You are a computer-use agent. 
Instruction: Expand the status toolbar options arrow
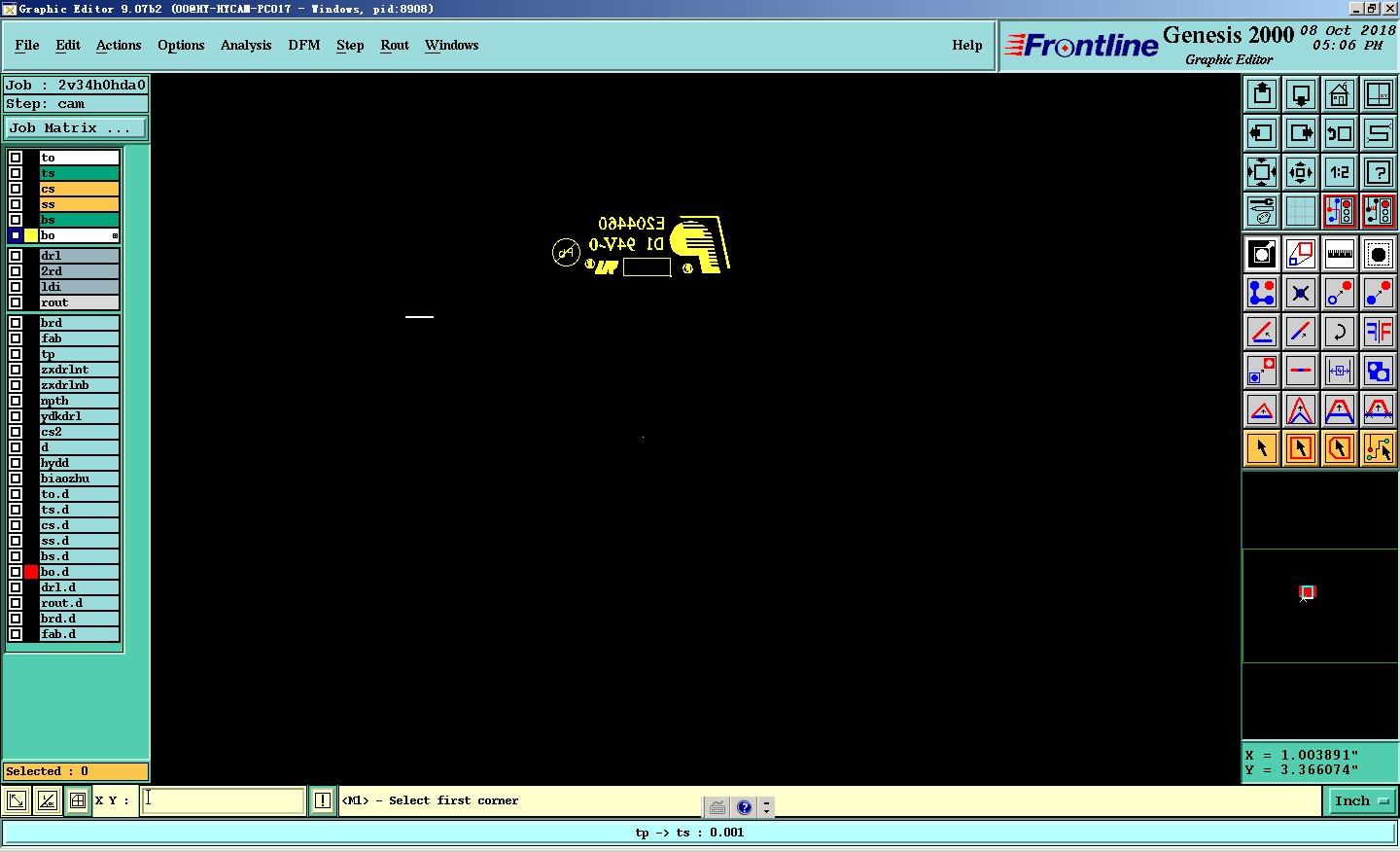pyautogui.click(x=767, y=807)
